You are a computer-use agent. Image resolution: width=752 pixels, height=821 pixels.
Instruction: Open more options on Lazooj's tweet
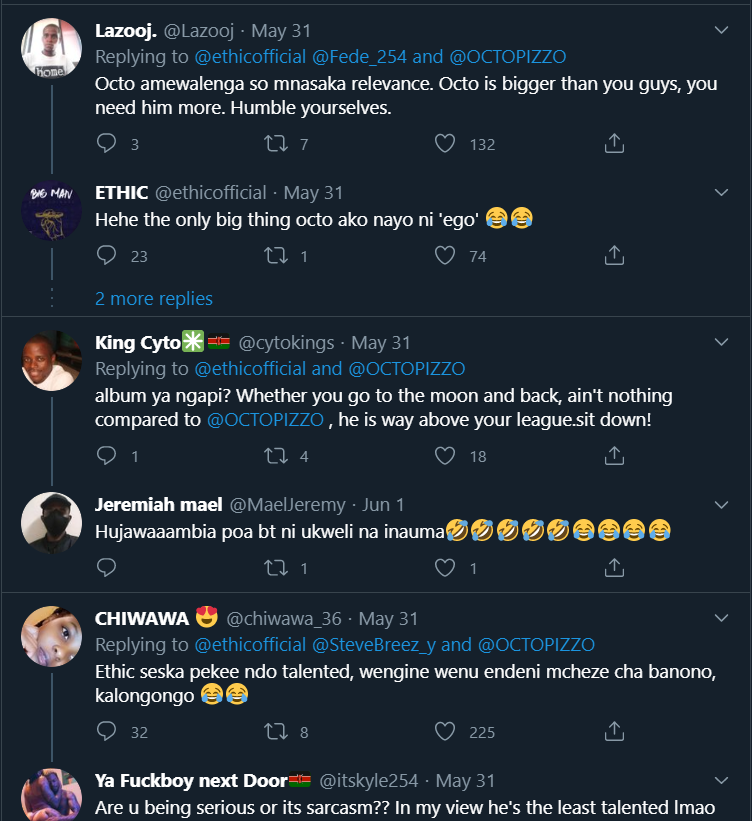coord(722,30)
